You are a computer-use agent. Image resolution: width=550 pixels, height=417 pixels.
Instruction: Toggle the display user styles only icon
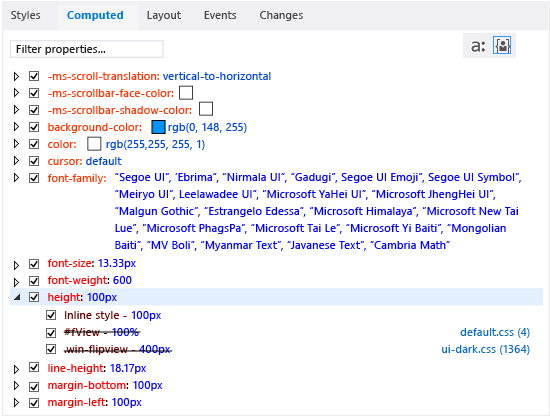click(502, 46)
